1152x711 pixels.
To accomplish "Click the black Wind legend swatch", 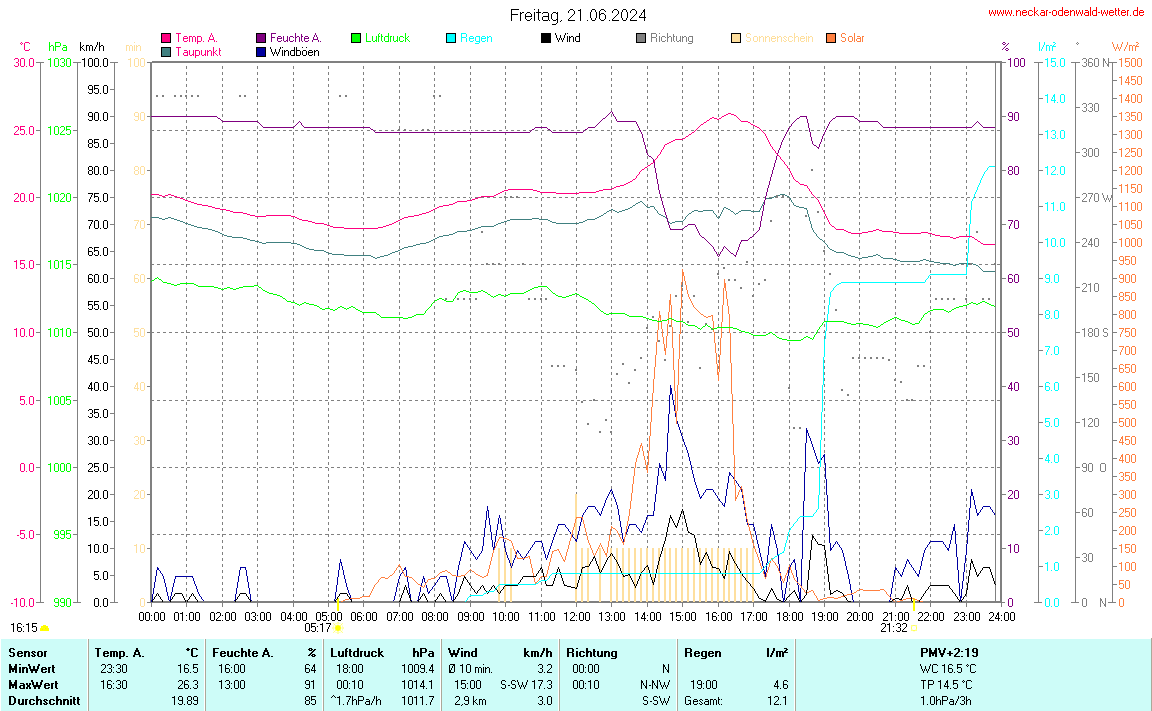I will (546, 38).
